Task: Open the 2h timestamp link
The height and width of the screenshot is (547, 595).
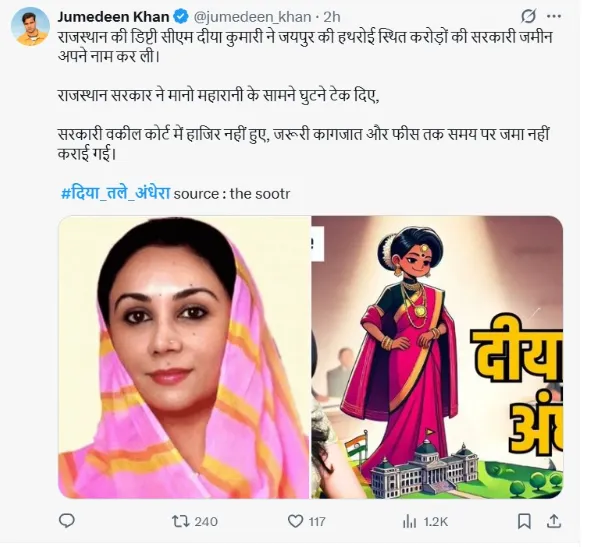Action: click(332, 17)
